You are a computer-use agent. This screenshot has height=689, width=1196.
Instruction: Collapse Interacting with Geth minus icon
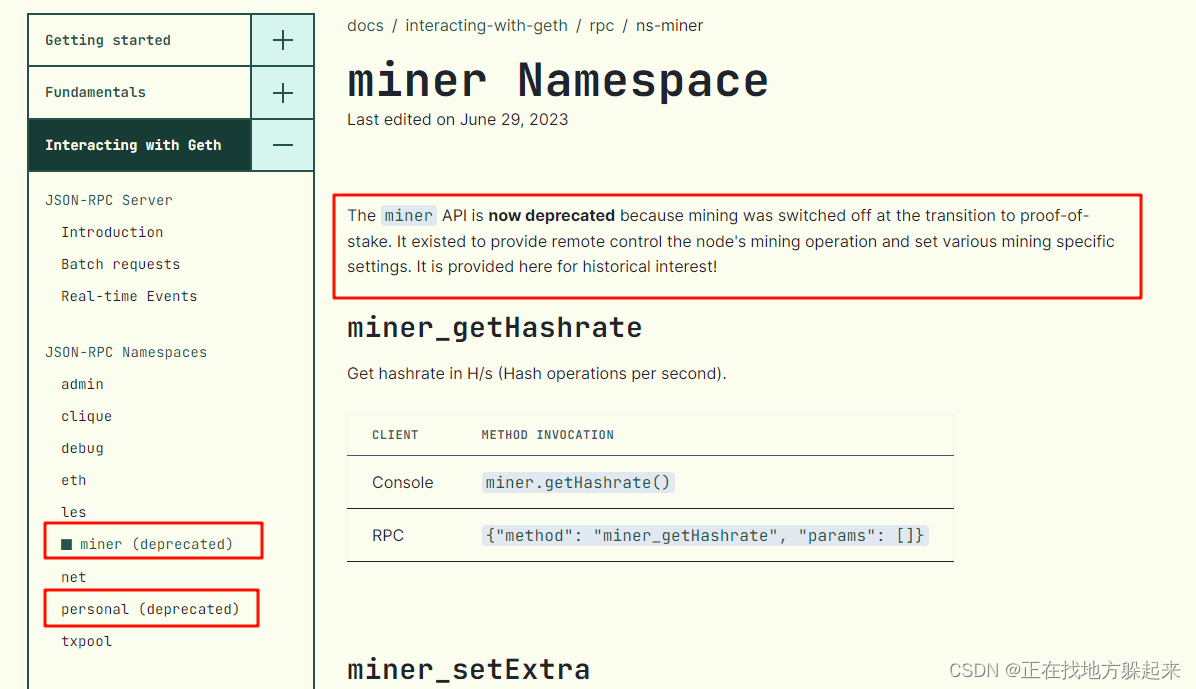[x=282, y=145]
